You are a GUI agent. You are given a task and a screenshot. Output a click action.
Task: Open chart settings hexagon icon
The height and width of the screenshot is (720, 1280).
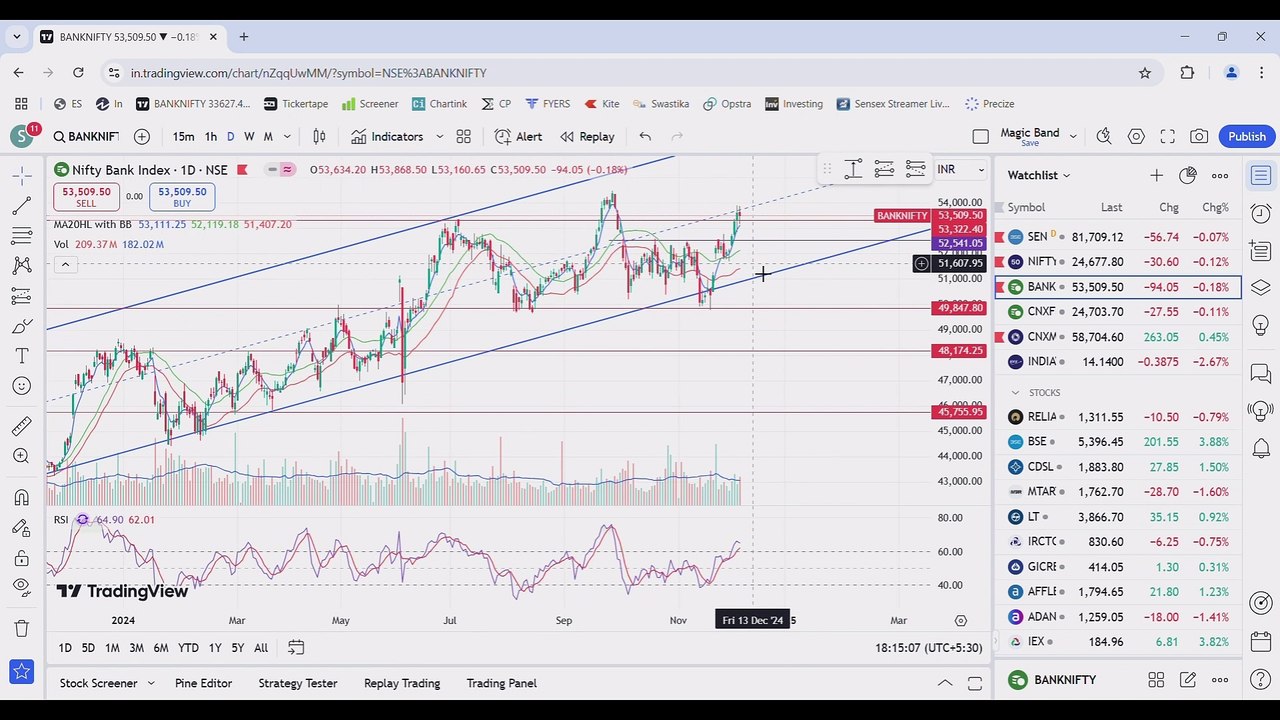pyautogui.click(x=1136, y=137)
